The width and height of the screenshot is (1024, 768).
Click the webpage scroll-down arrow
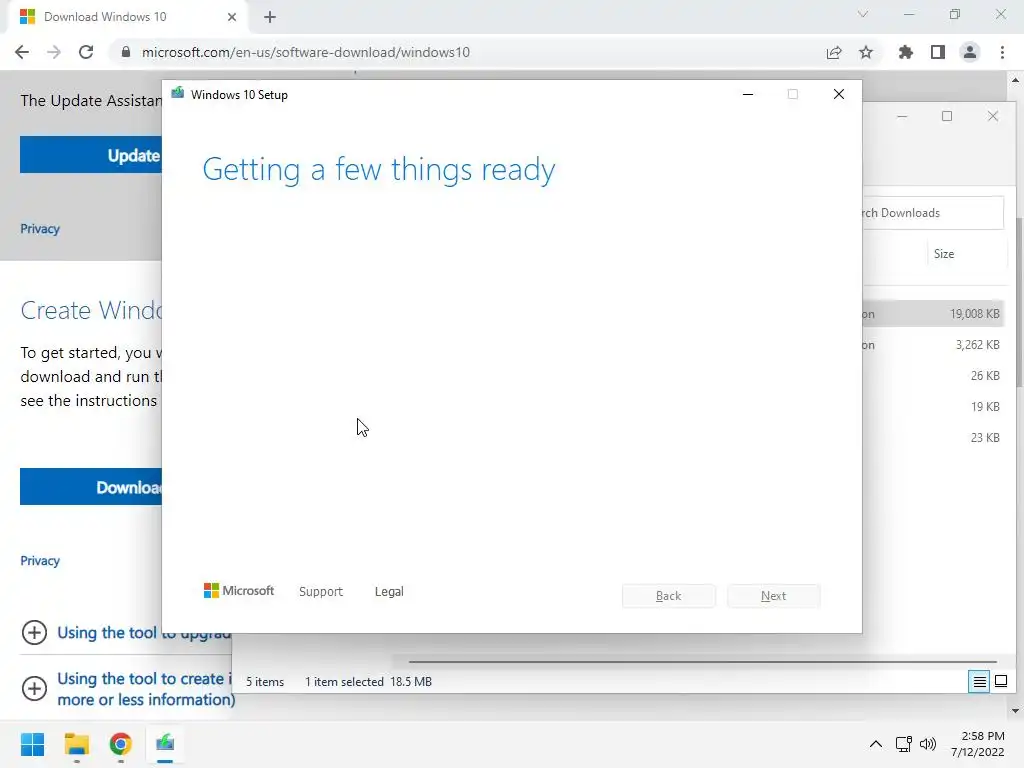tap(1016, 711)
